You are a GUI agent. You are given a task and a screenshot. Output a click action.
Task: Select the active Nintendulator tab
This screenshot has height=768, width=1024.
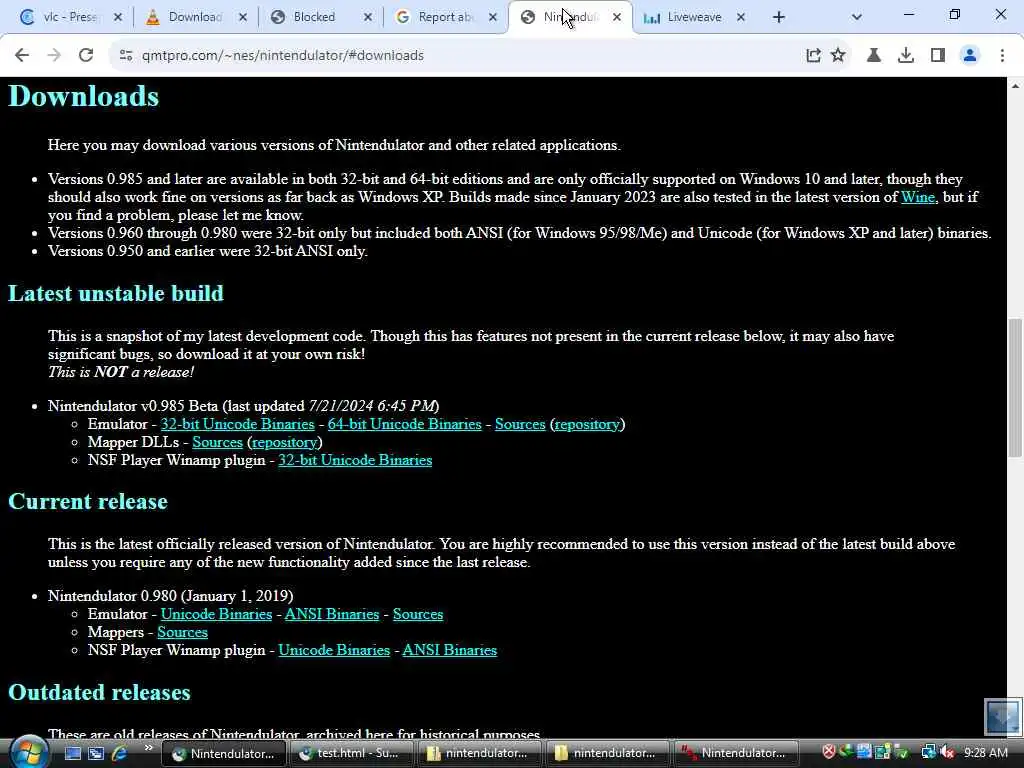coord(569,17)
